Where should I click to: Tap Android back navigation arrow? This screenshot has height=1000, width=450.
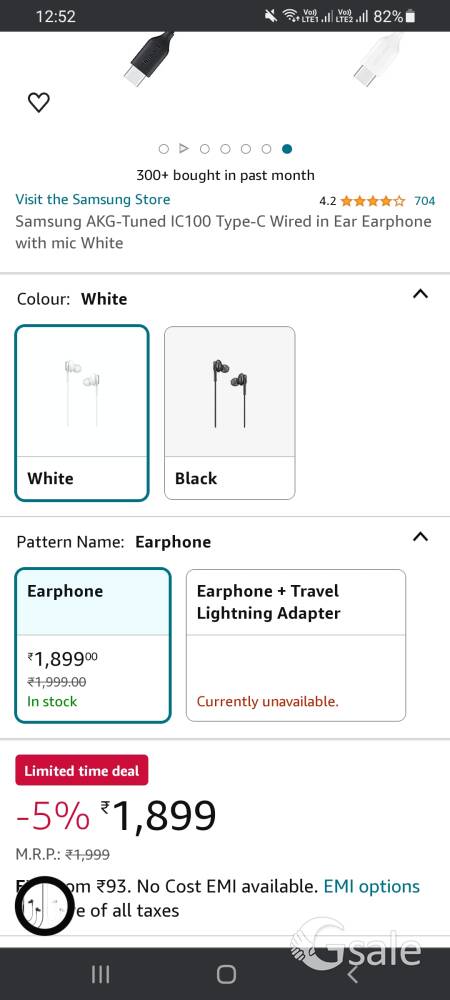(x=352, y=974)
